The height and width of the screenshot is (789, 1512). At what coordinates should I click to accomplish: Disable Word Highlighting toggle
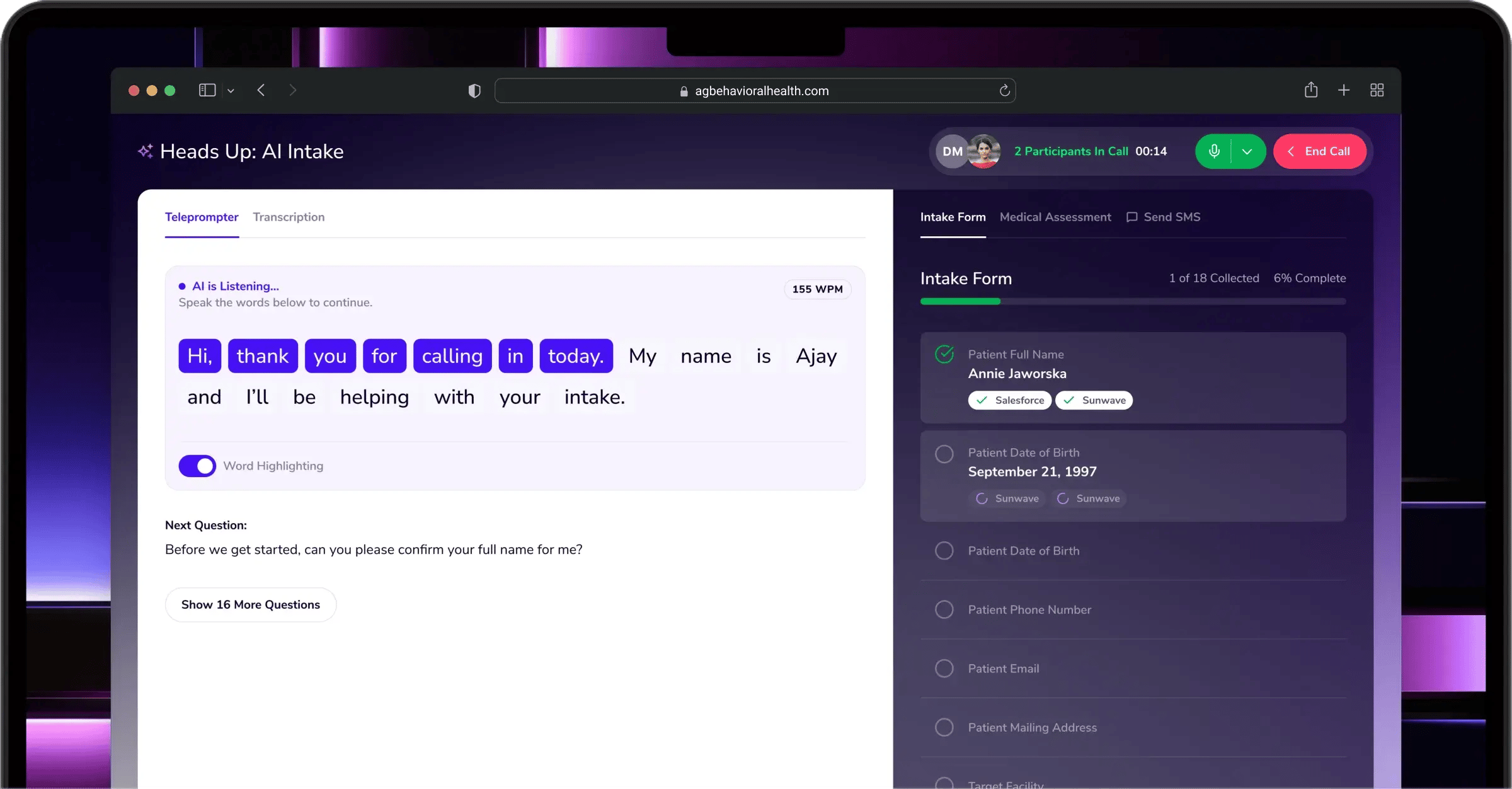coord(197,466)
